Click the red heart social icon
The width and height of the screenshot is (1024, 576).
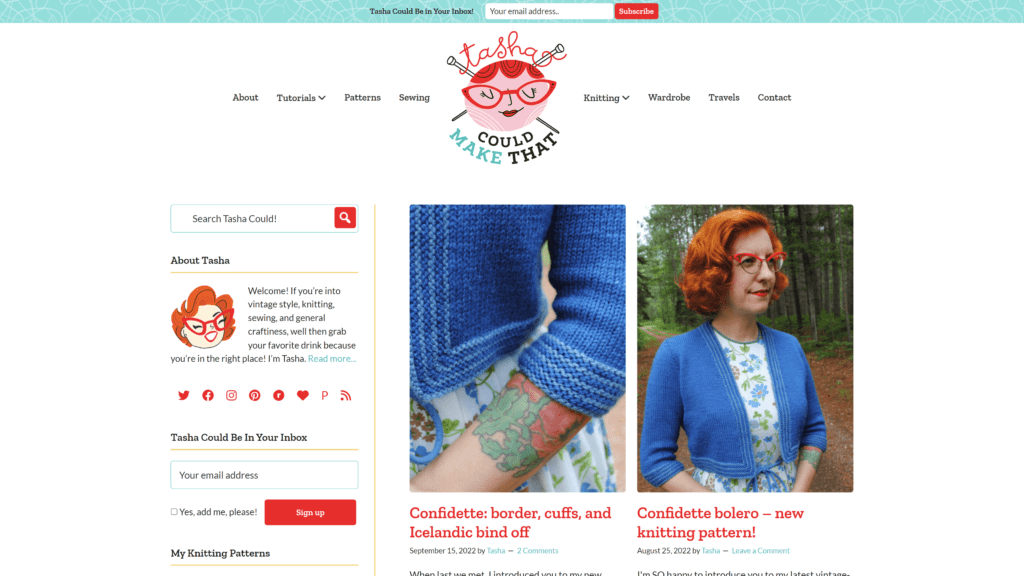click(x=302, y=395)
